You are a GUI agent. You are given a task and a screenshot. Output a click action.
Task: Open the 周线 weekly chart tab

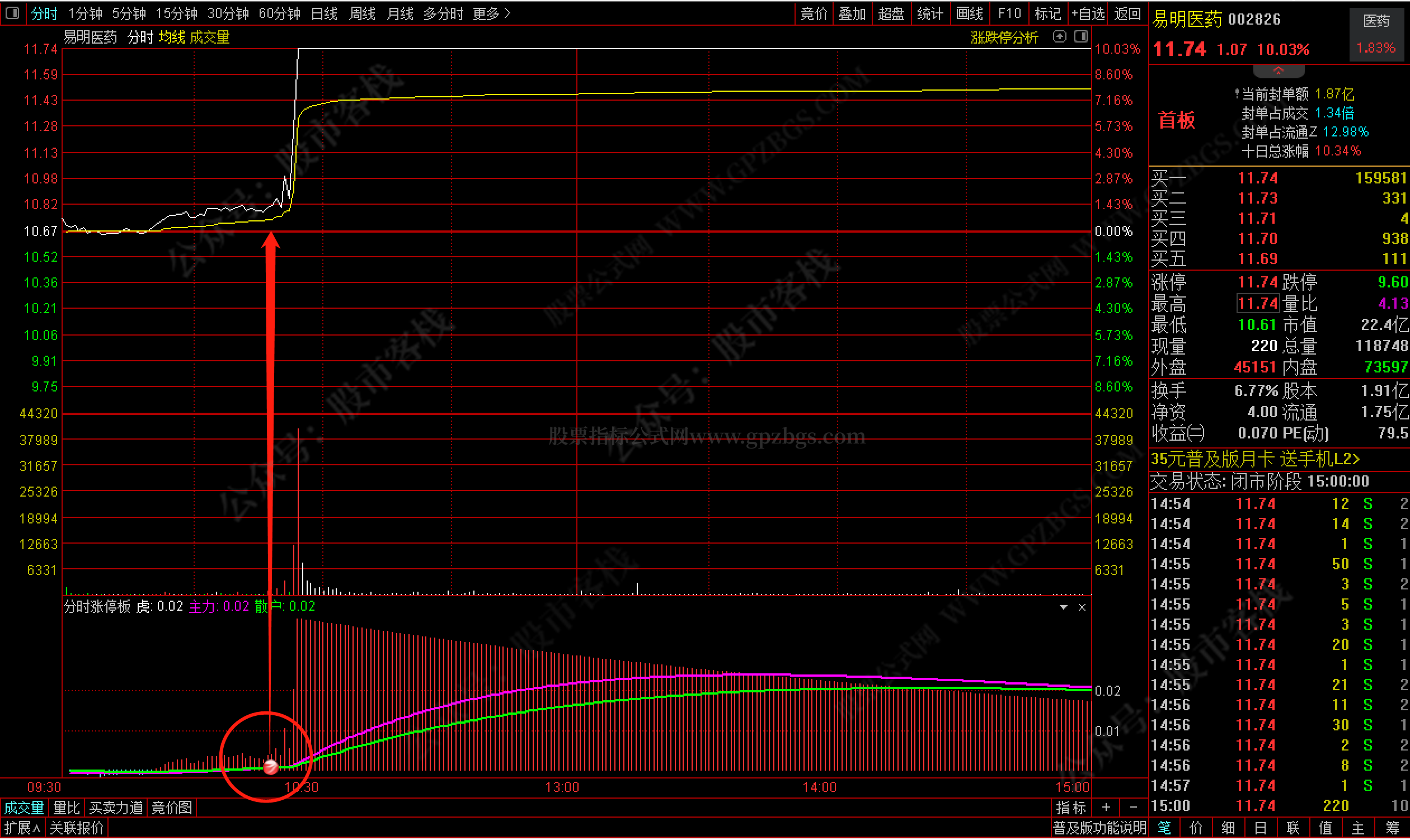(363, 13)
